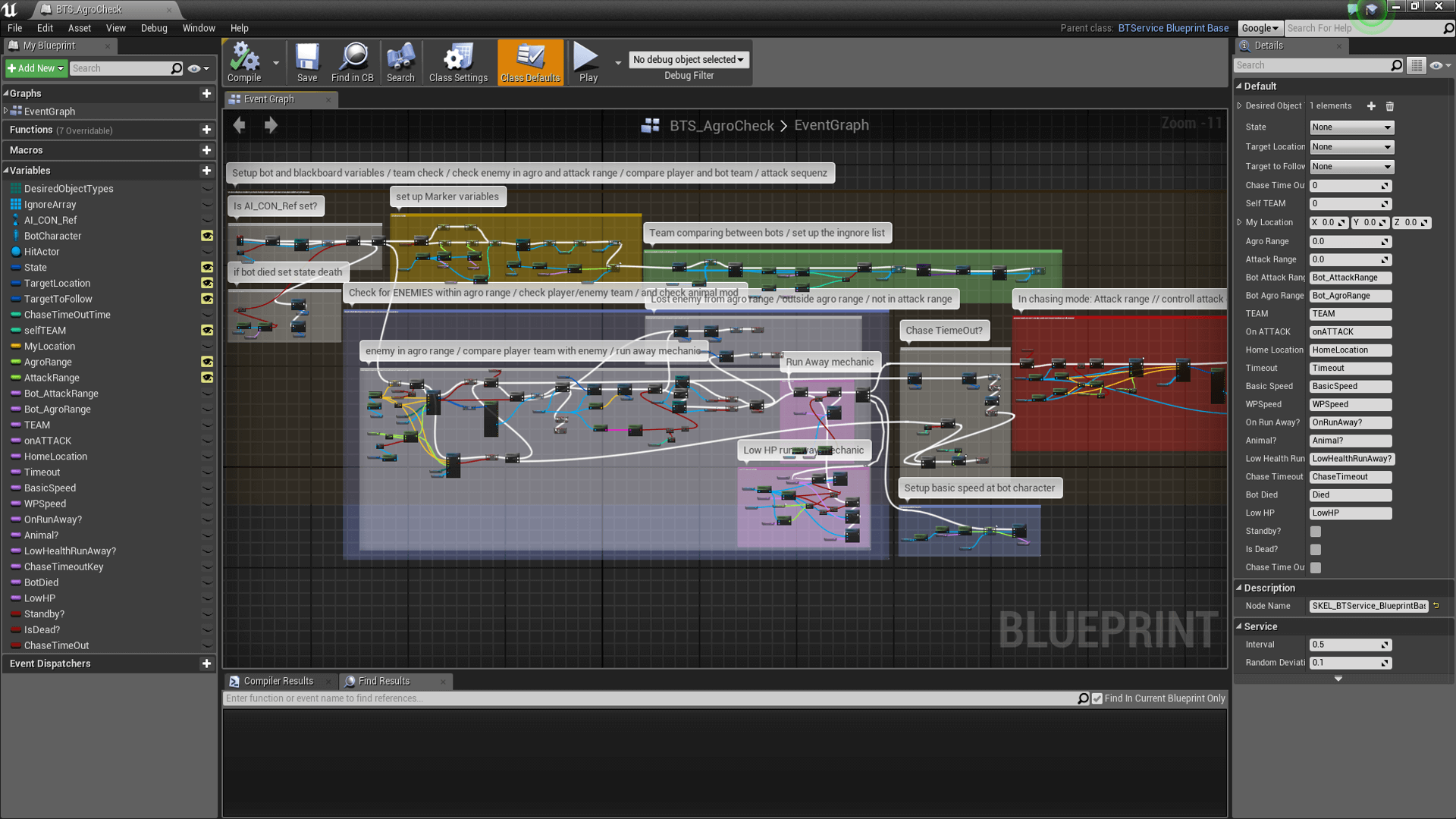
Task: Expand Desired Object array property
Action: point(1240,106)
